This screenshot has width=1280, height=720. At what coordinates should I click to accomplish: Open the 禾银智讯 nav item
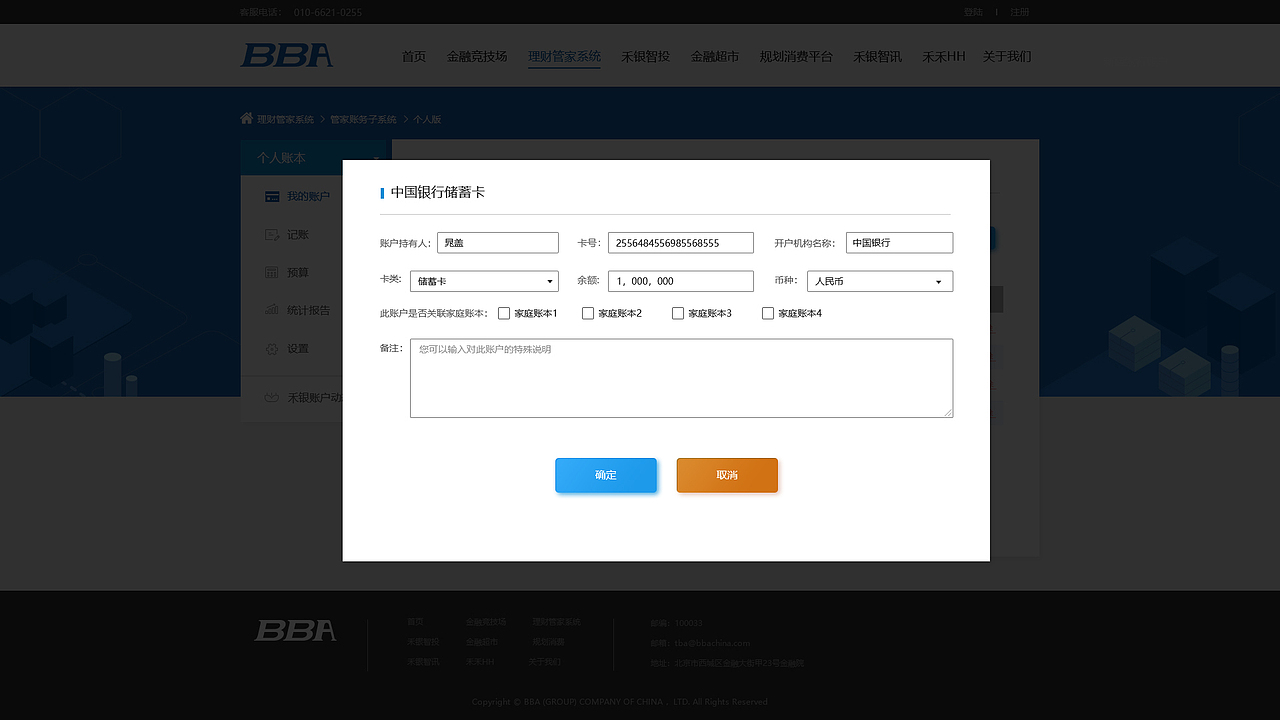point(877,56)
